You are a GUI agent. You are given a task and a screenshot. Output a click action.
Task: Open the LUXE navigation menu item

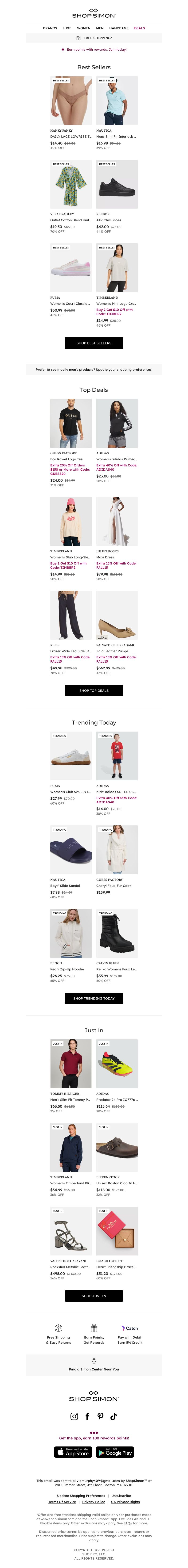[x=67, y=28]
